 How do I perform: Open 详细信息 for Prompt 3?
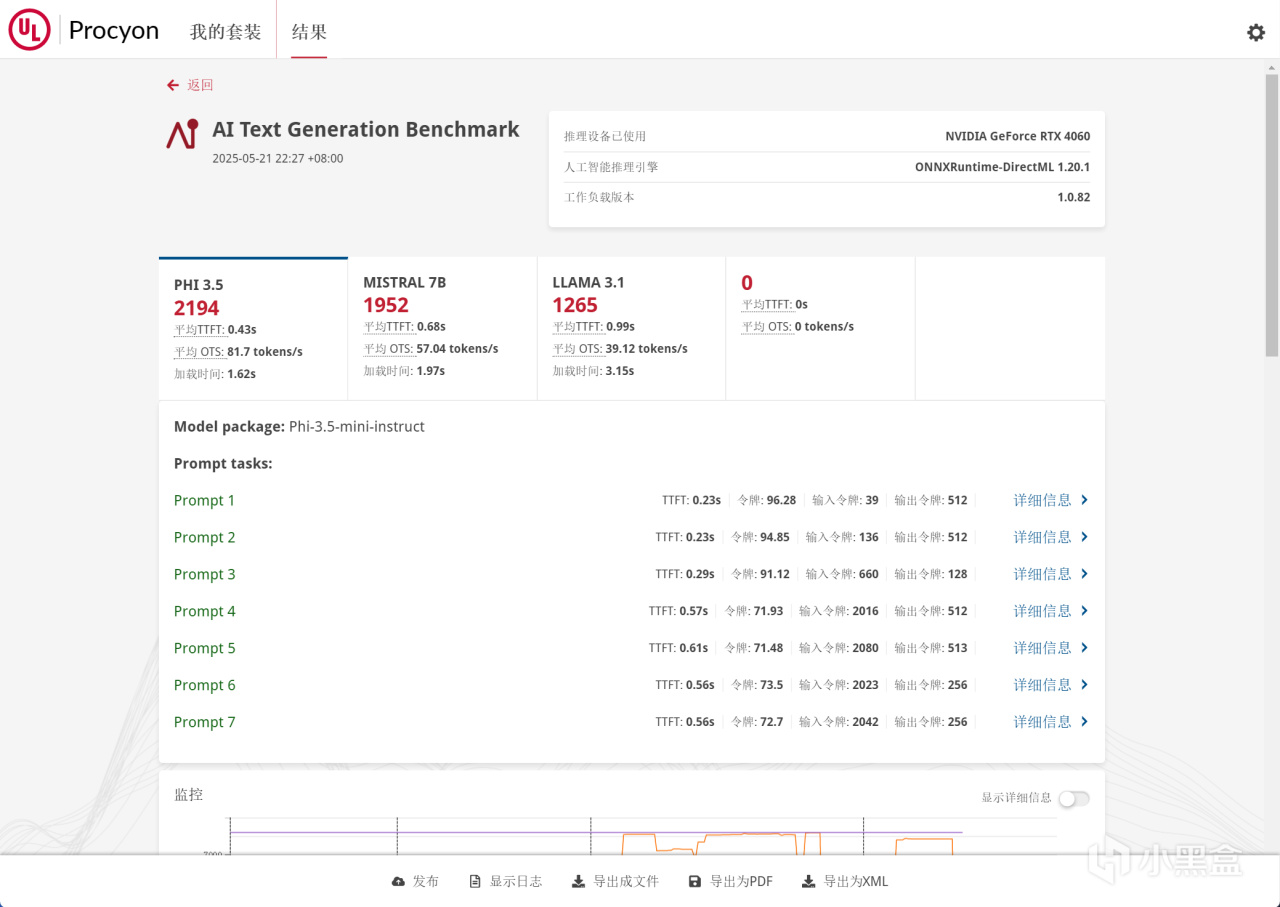(1042, 574)
